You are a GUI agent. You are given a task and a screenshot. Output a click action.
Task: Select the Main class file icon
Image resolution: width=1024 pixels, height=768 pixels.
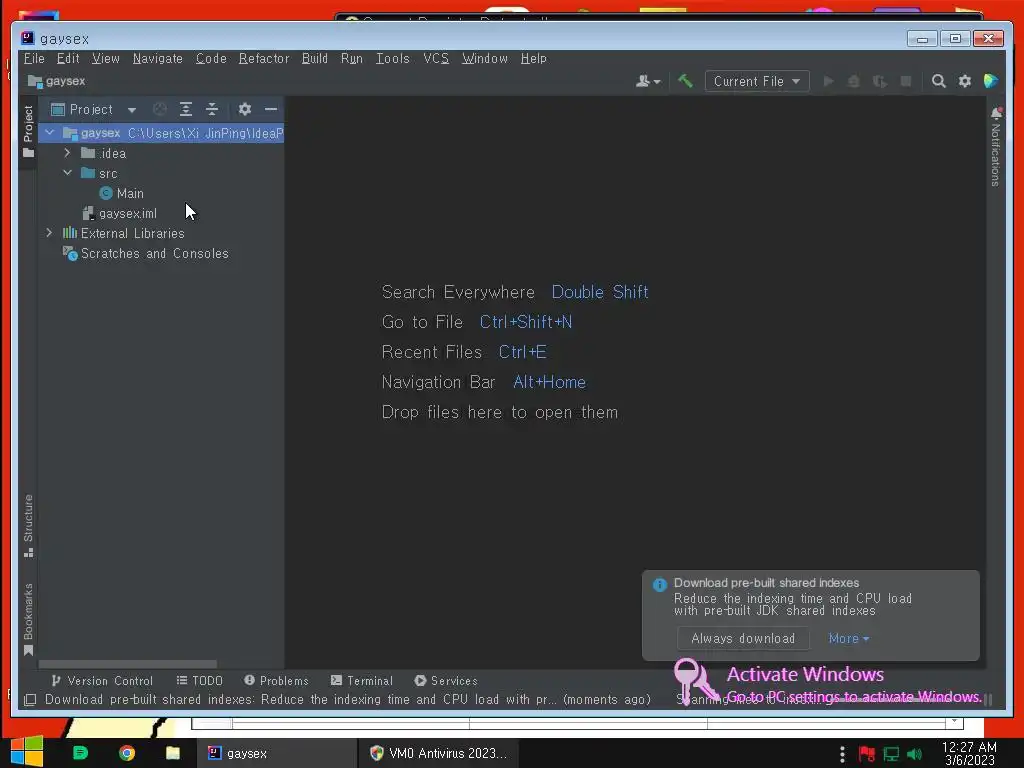[x=106, y=193]
